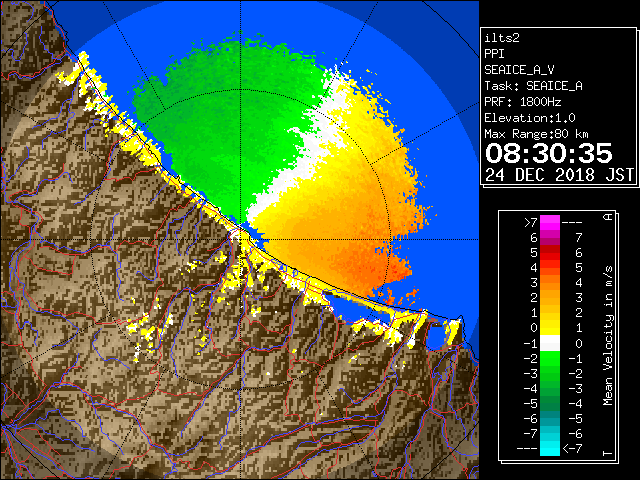Select the "Task: SEAICE_A" line
Image resolution: width=640 pixels, height=480 pixels.
click(x=533, y=86)
